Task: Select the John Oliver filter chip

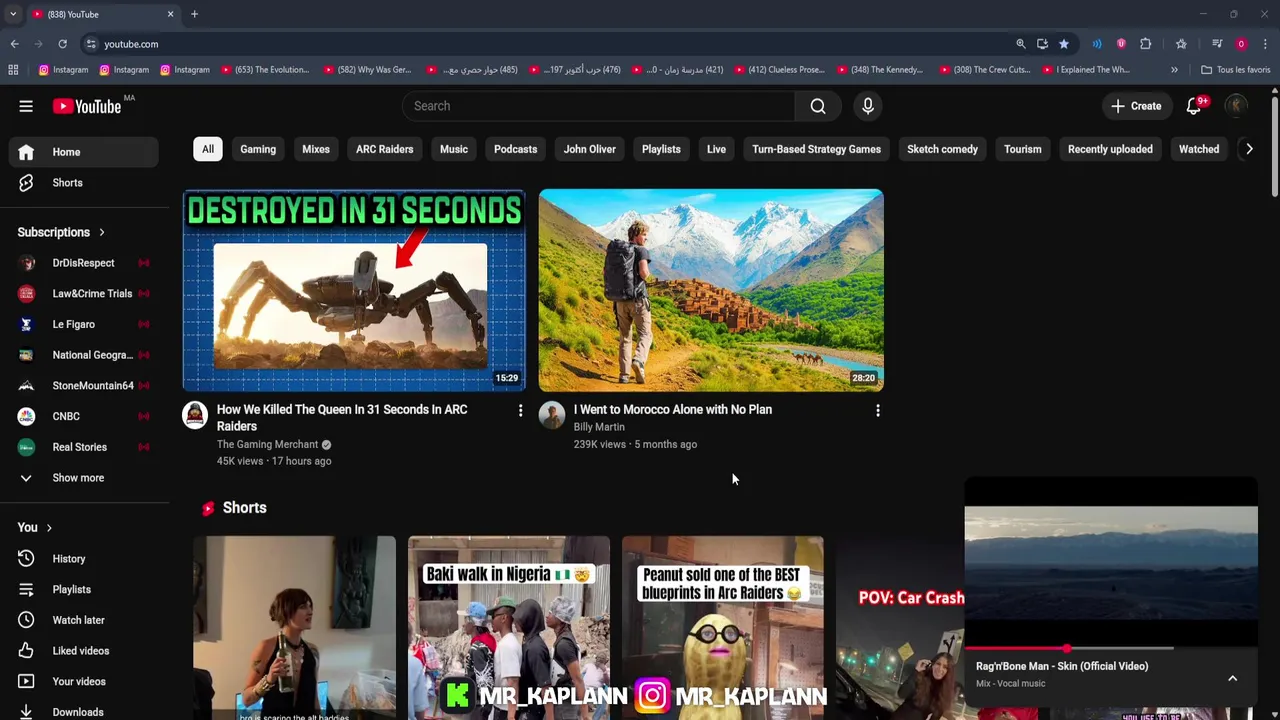Action: tap(590, 149)
